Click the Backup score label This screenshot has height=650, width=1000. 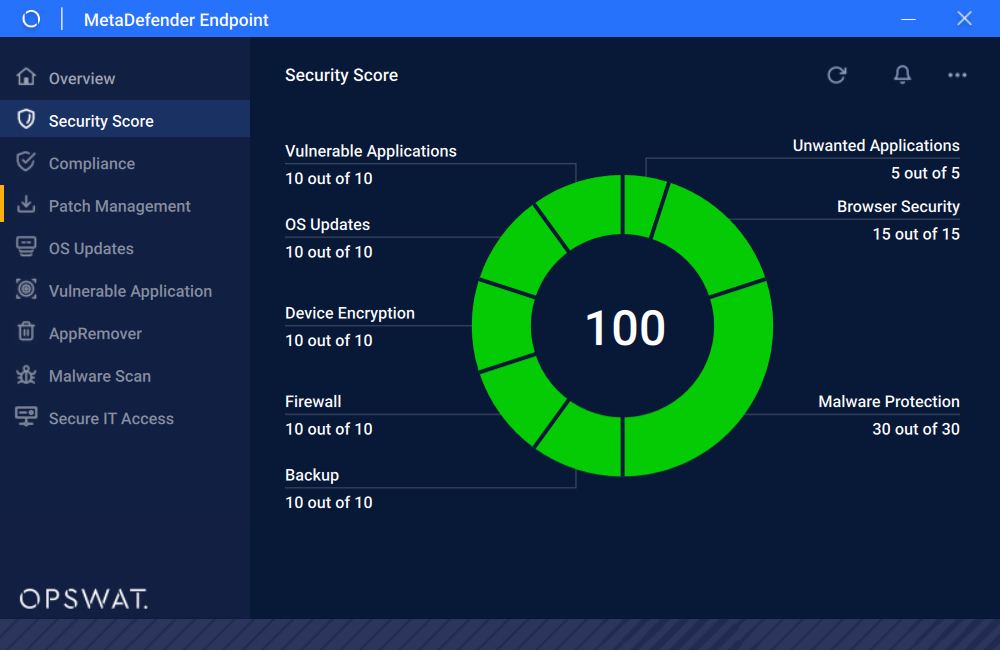point(312,475)
